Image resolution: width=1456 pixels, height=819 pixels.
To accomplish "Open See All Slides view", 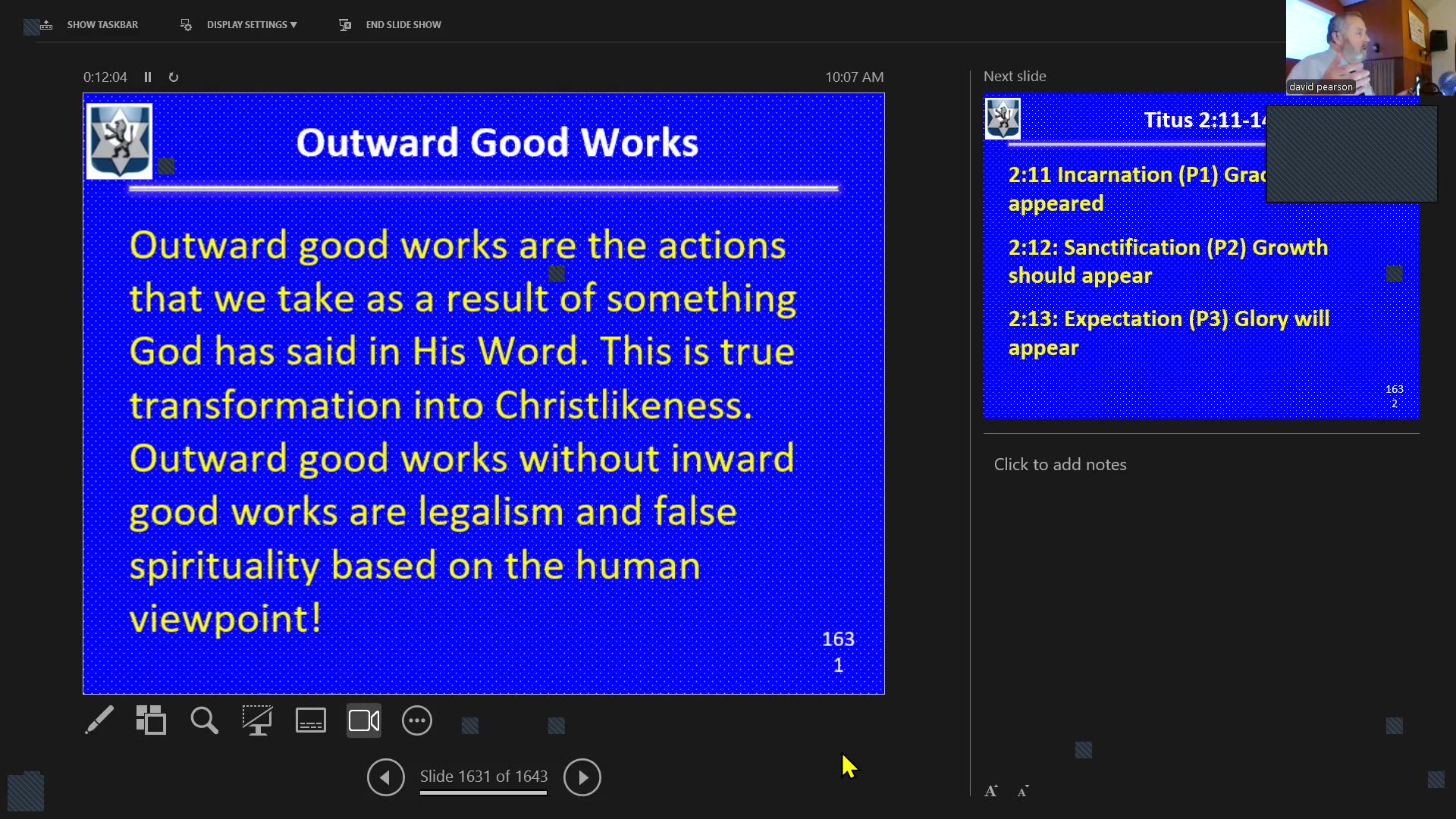I will pyautogui.click(x=151, y=720).
